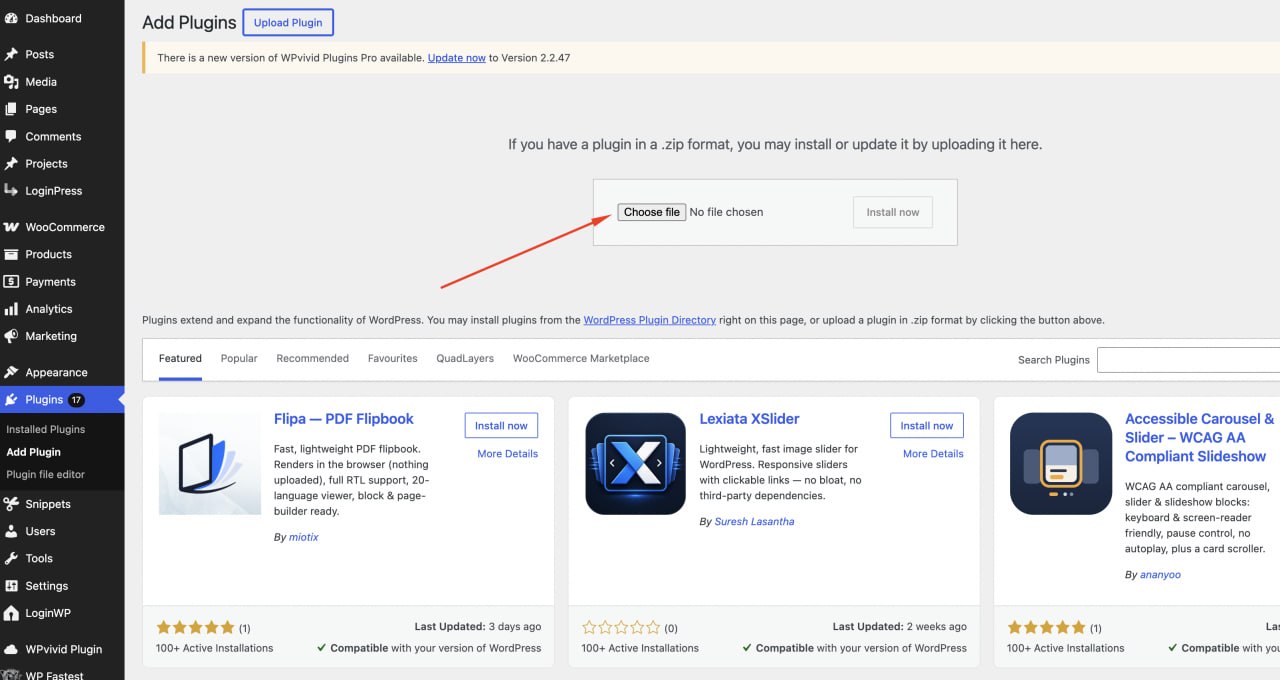Open Installed Plugins submenu item
Viewport: 1280px width, 680px height.
pos(46,429)
